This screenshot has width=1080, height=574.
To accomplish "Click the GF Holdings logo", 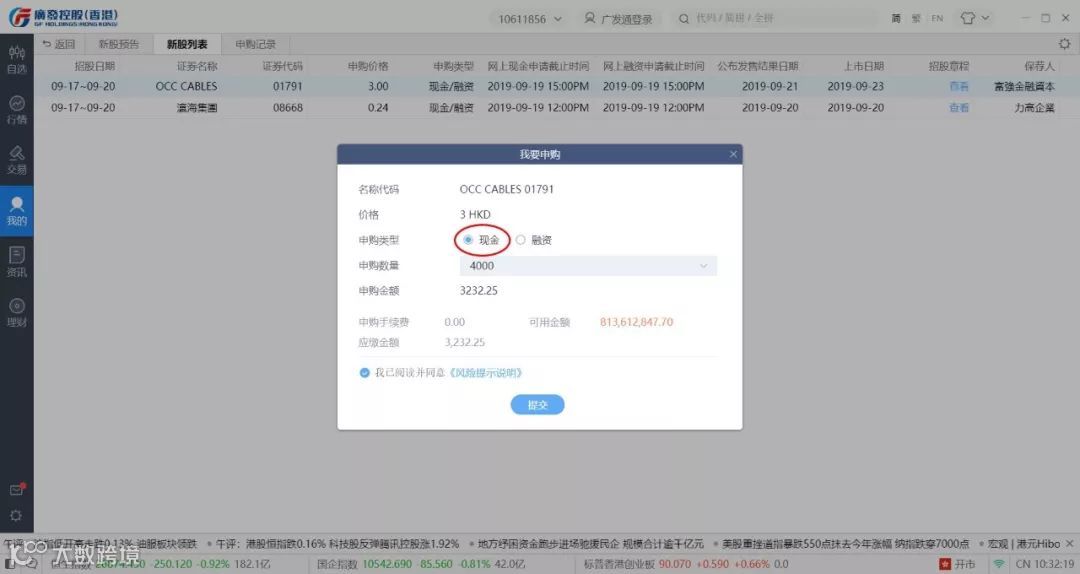I will tap(63, 17).
